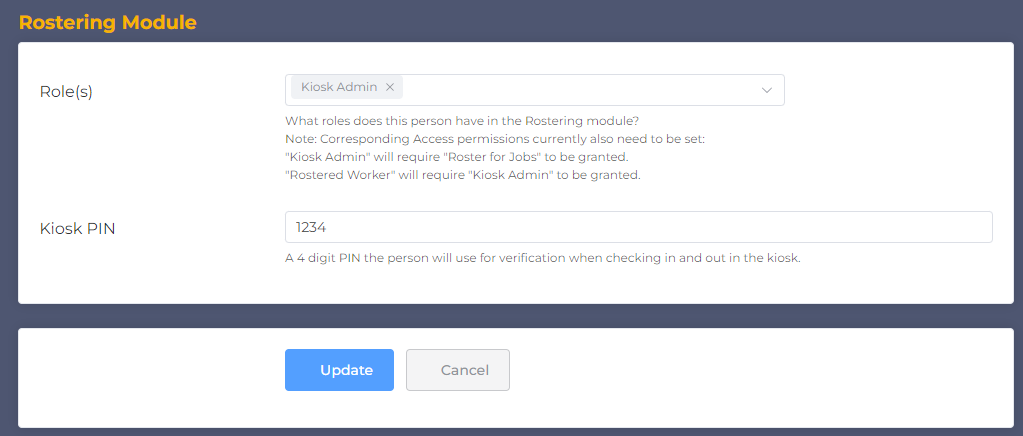Select the Kiosk Admin tag label
1023x436 pixels.
pyautogui.click(x=339, y=88)
